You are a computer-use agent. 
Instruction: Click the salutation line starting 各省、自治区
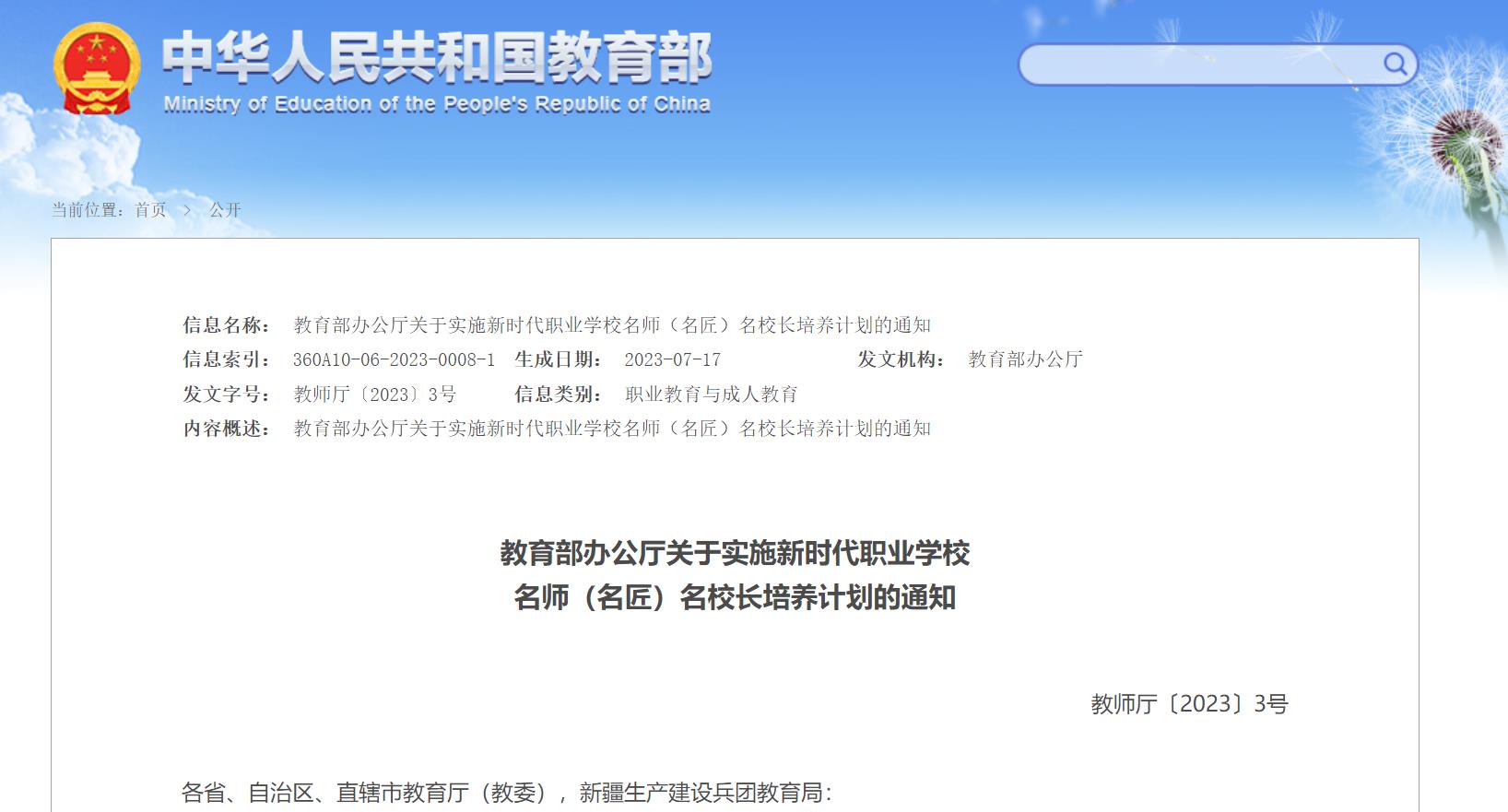[x=507, y=793]
